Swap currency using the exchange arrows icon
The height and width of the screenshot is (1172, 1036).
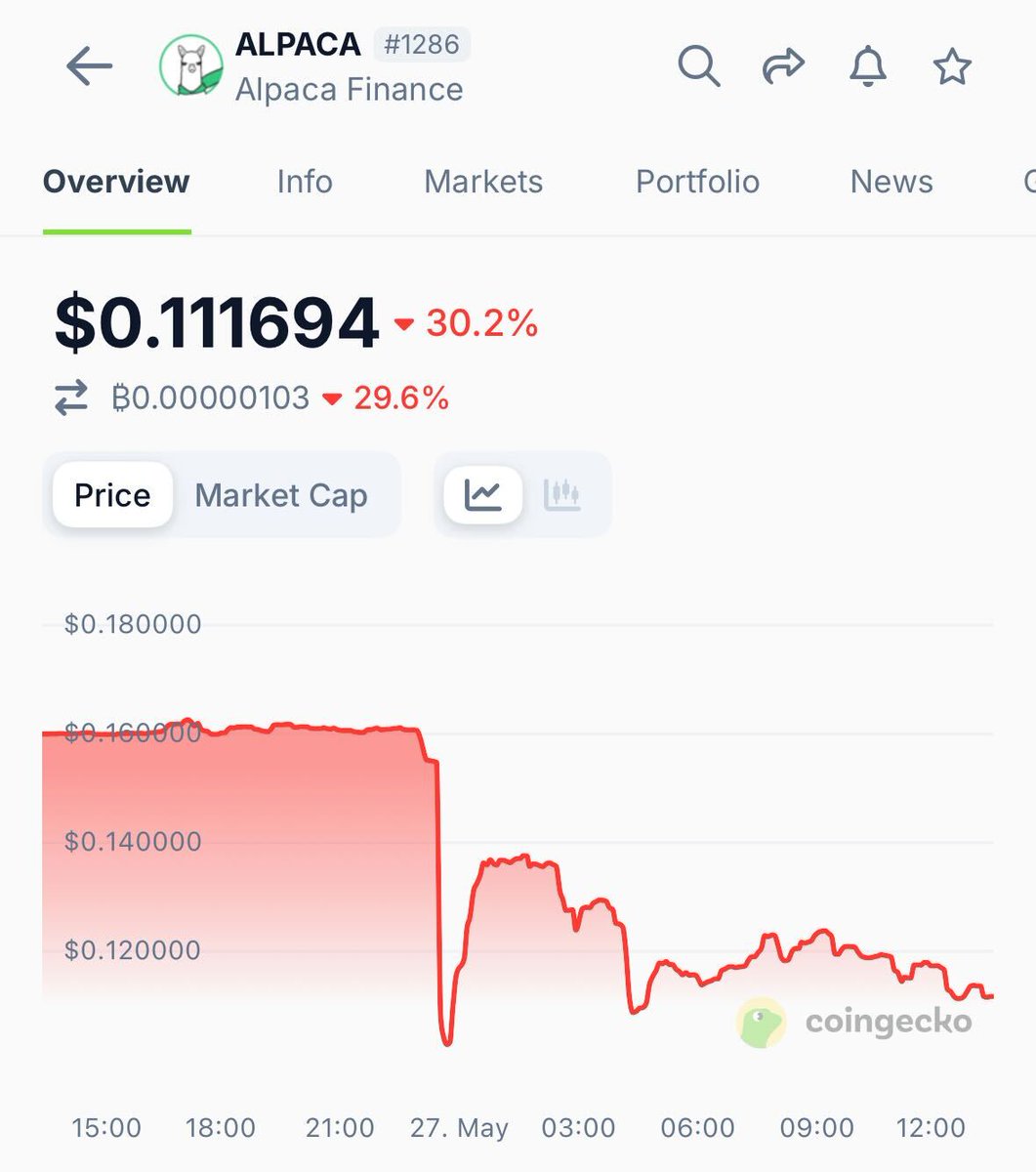coord(70,398)
